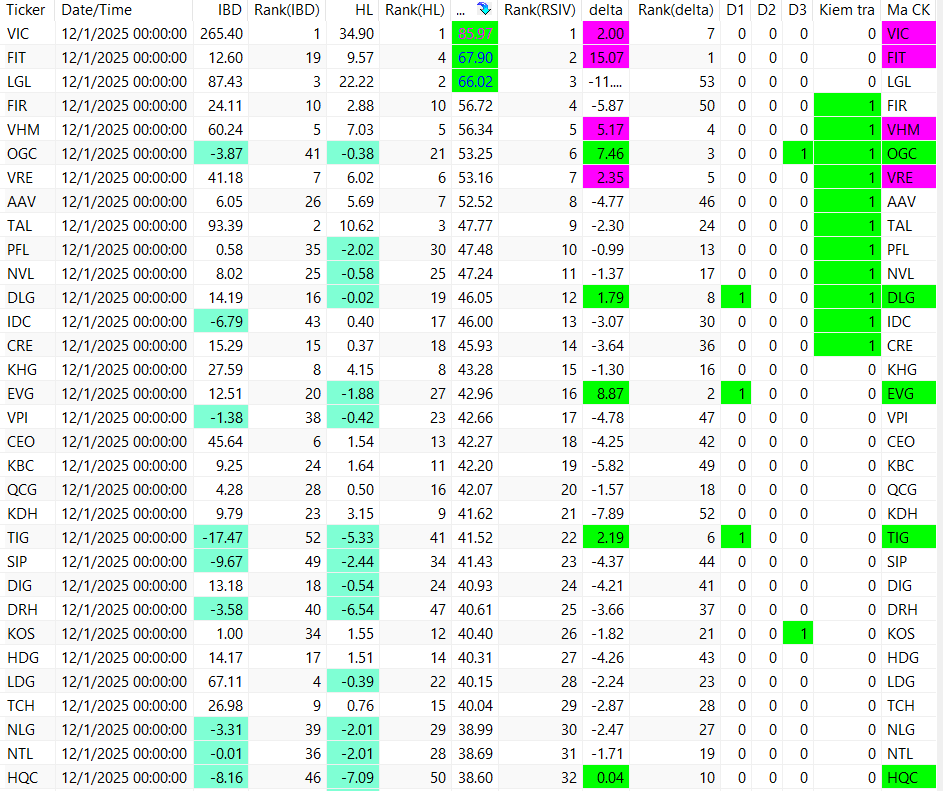
Task: Click the descending sort arrow icon in the header
Action: tap(484, 9)
